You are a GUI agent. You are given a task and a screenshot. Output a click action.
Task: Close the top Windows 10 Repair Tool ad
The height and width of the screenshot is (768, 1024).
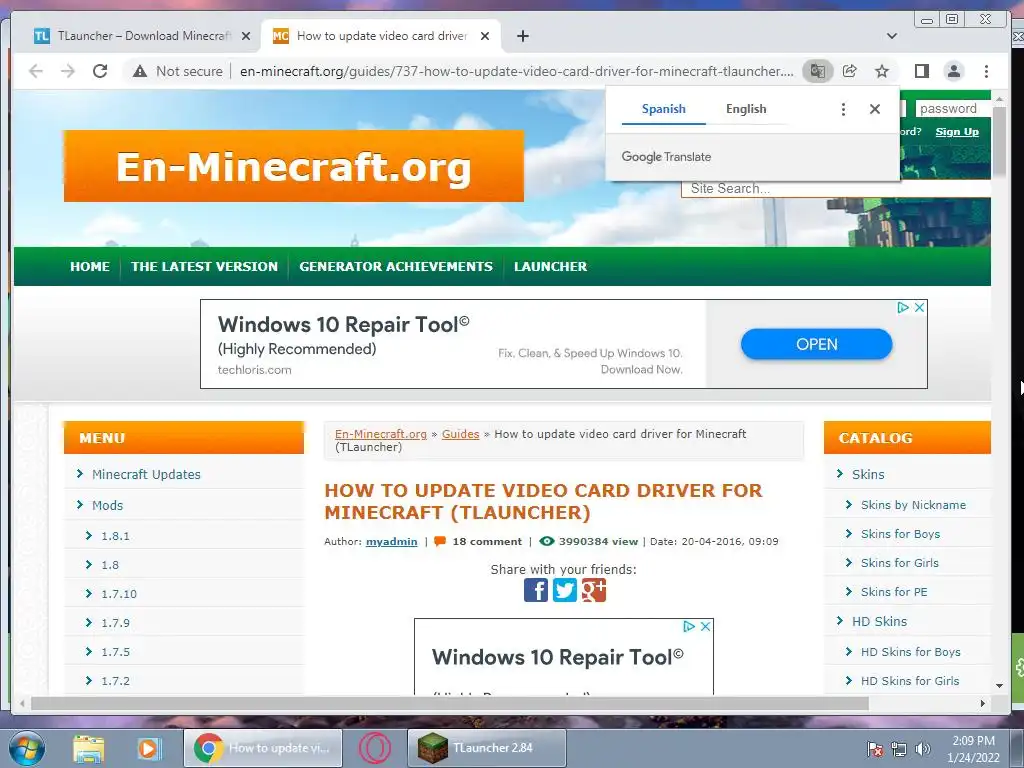coord(920,307)
